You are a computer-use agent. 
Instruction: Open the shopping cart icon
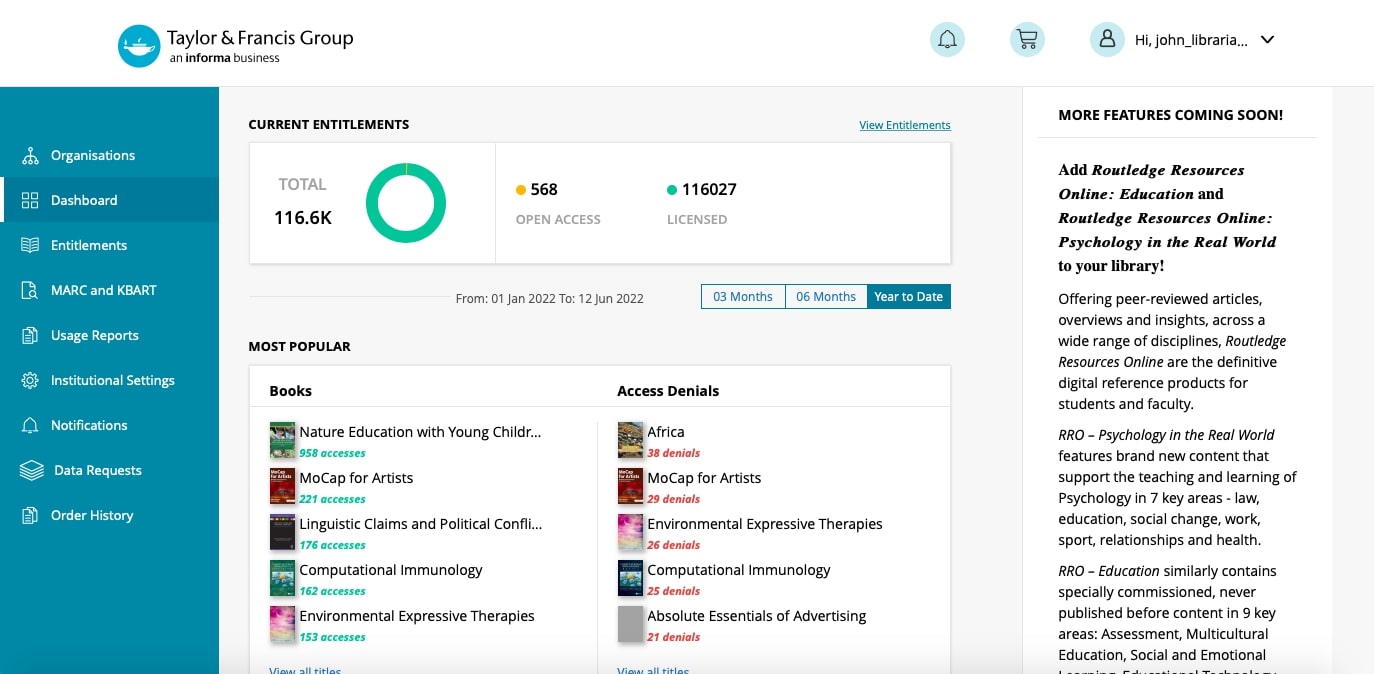click(1027, 40)
